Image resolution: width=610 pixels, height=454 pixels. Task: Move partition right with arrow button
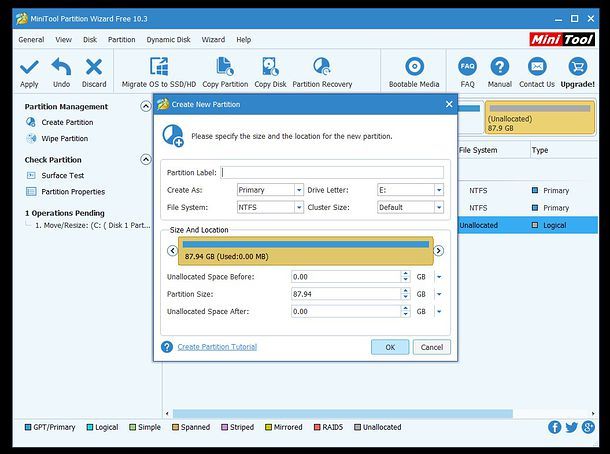coord(438,251)
